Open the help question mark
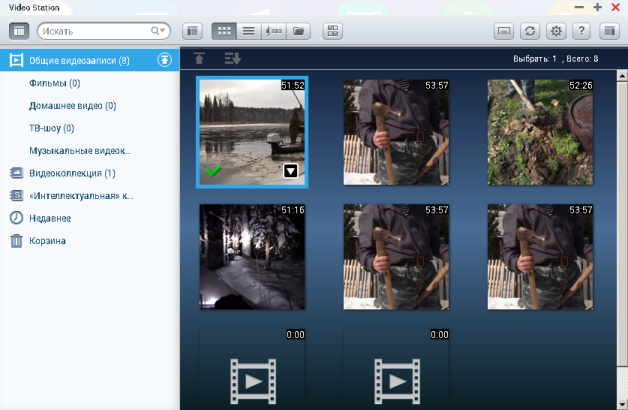This screenshot has width=628, height=410. coord(582,31)
